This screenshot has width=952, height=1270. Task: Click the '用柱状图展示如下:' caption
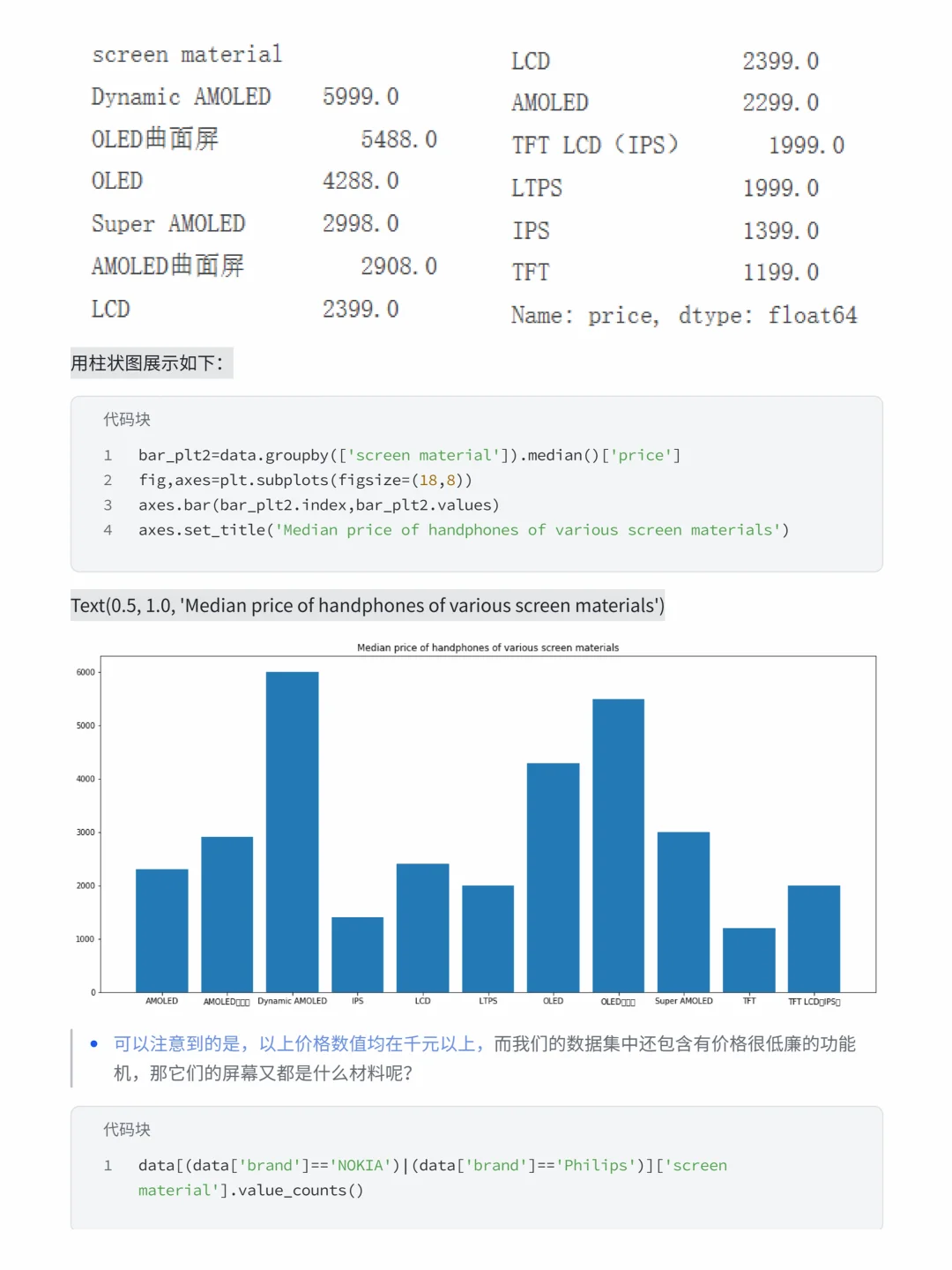(147, 363)
